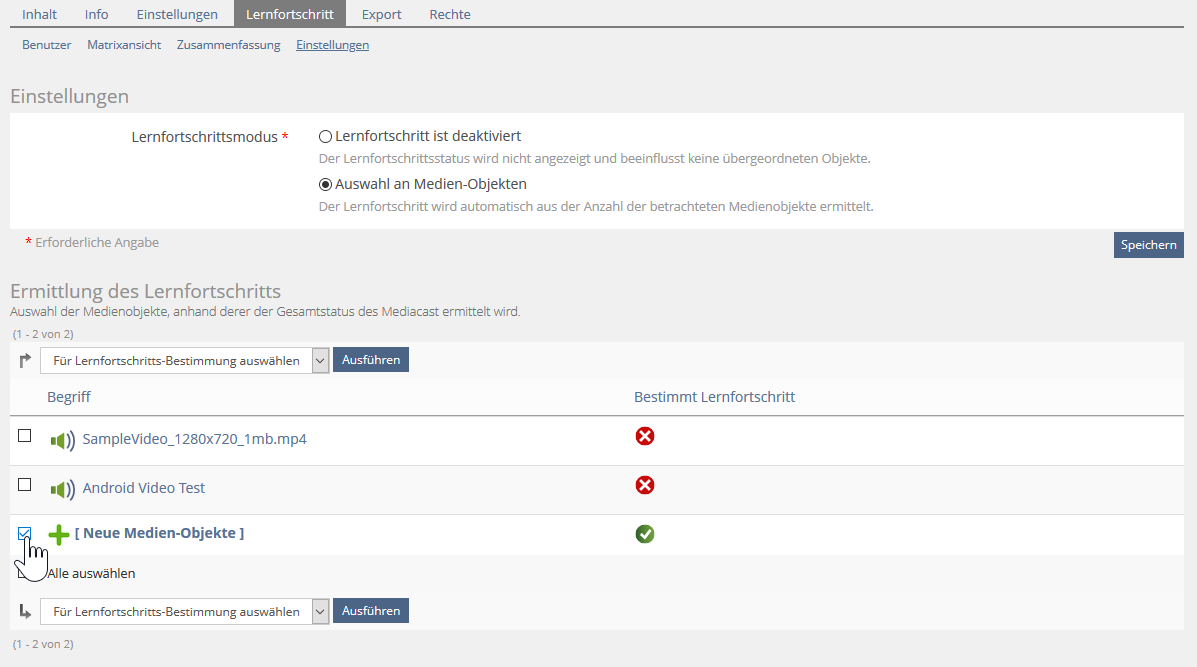Uncheck the Neue Medien-Objekte checkbox
This screenshot has height=667, width=1197.
pos(25,534)
